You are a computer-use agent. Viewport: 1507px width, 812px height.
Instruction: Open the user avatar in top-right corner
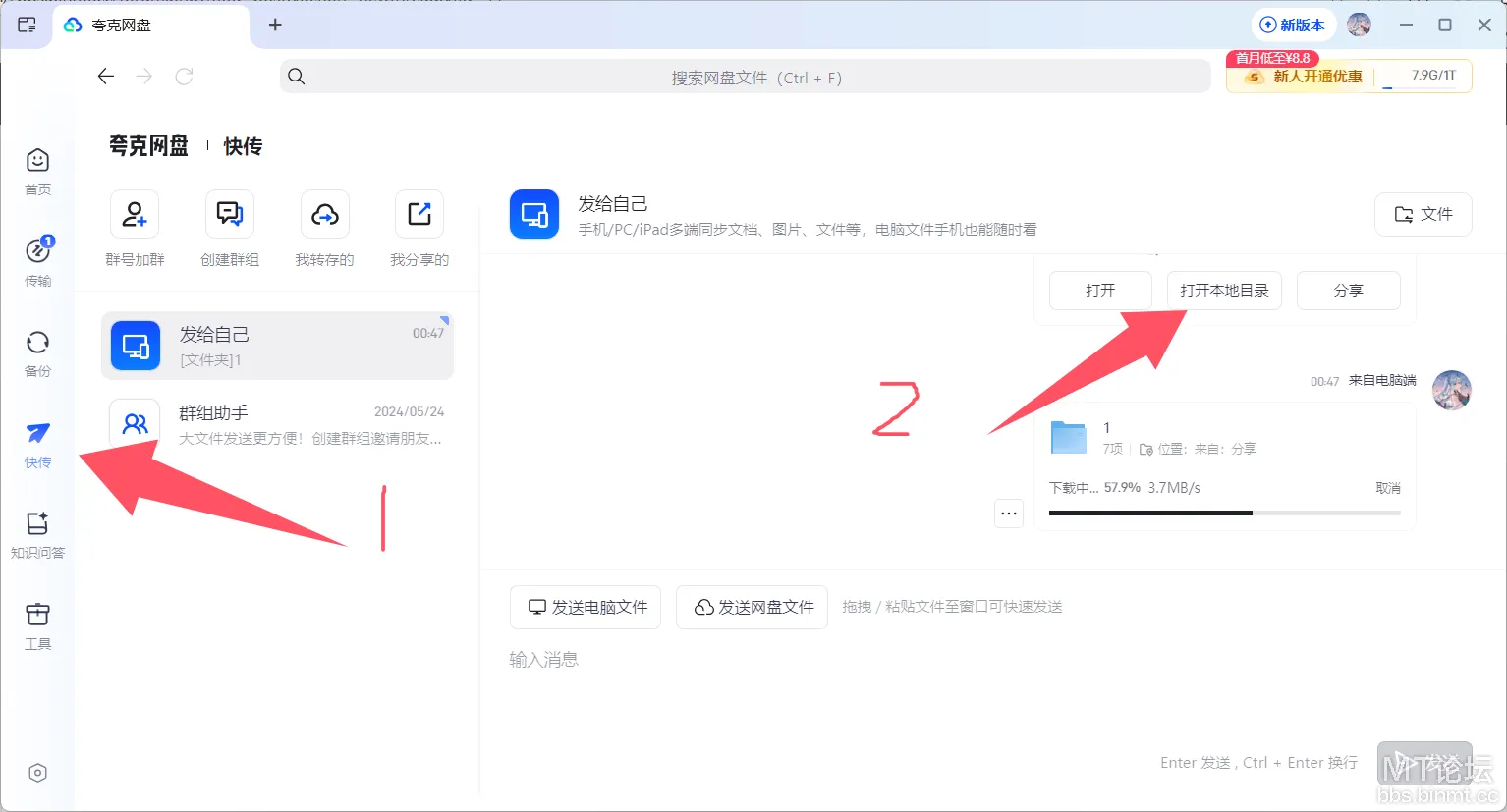pyautogui.click(x=1359, y=25)
